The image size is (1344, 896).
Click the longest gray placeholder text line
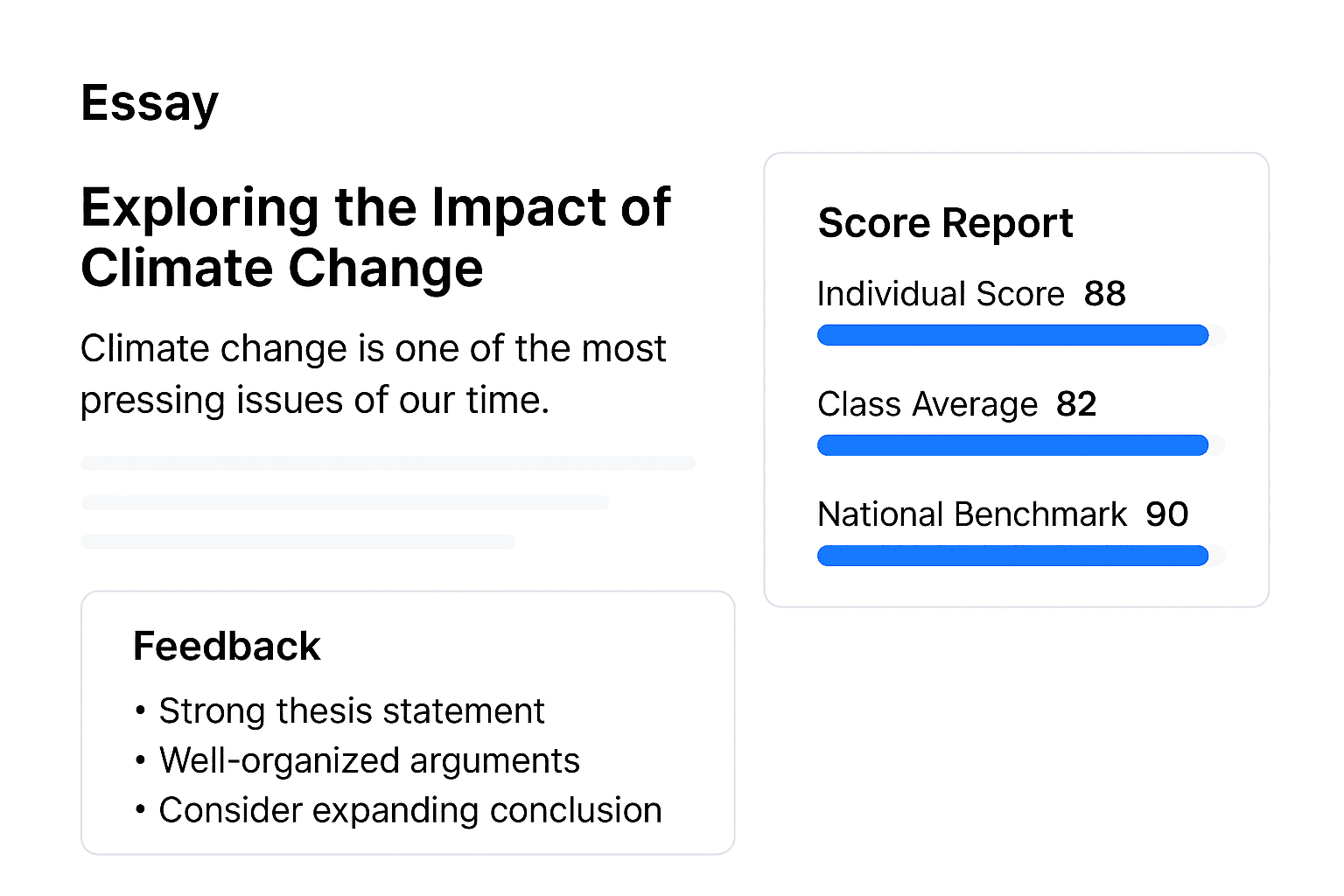388,463
